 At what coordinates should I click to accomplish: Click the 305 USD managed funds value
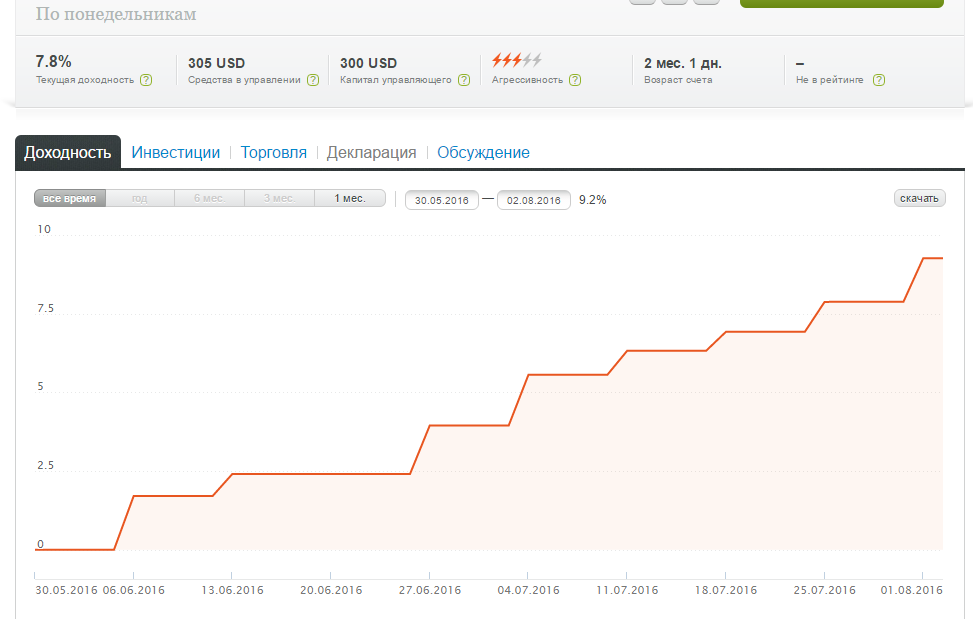[217, 63]
